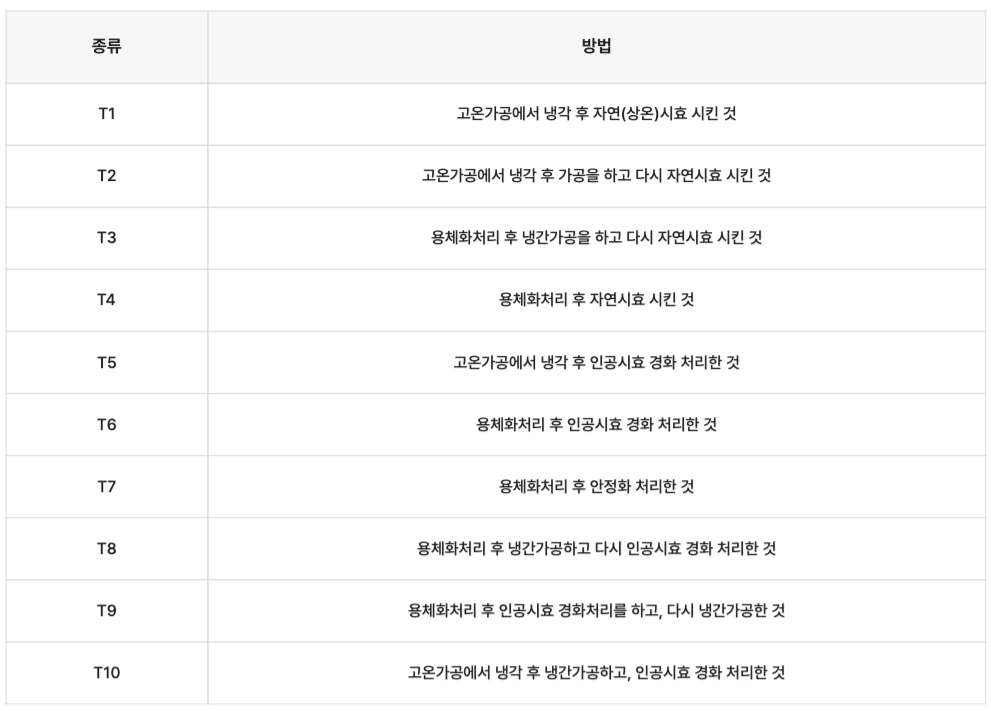Screen dimensions: 991x711
Task: Click T1 description about 자연(상온)시효
Action: pyautogui.click(x=596, y=114)
